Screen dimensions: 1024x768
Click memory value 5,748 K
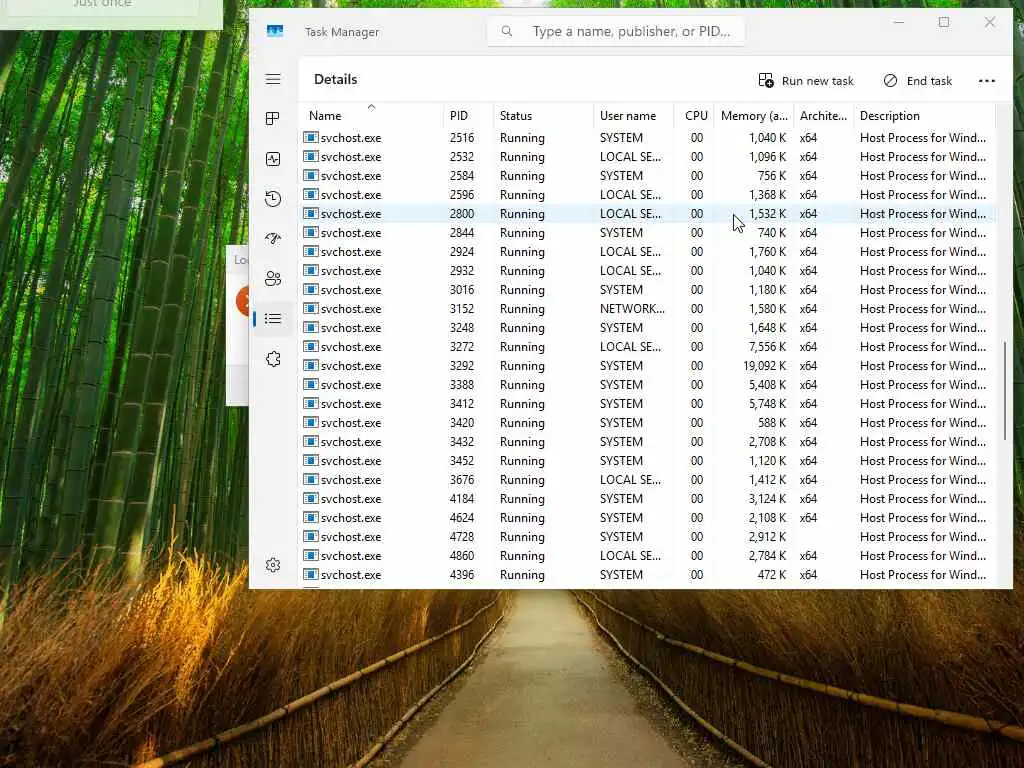coord(767,403)
